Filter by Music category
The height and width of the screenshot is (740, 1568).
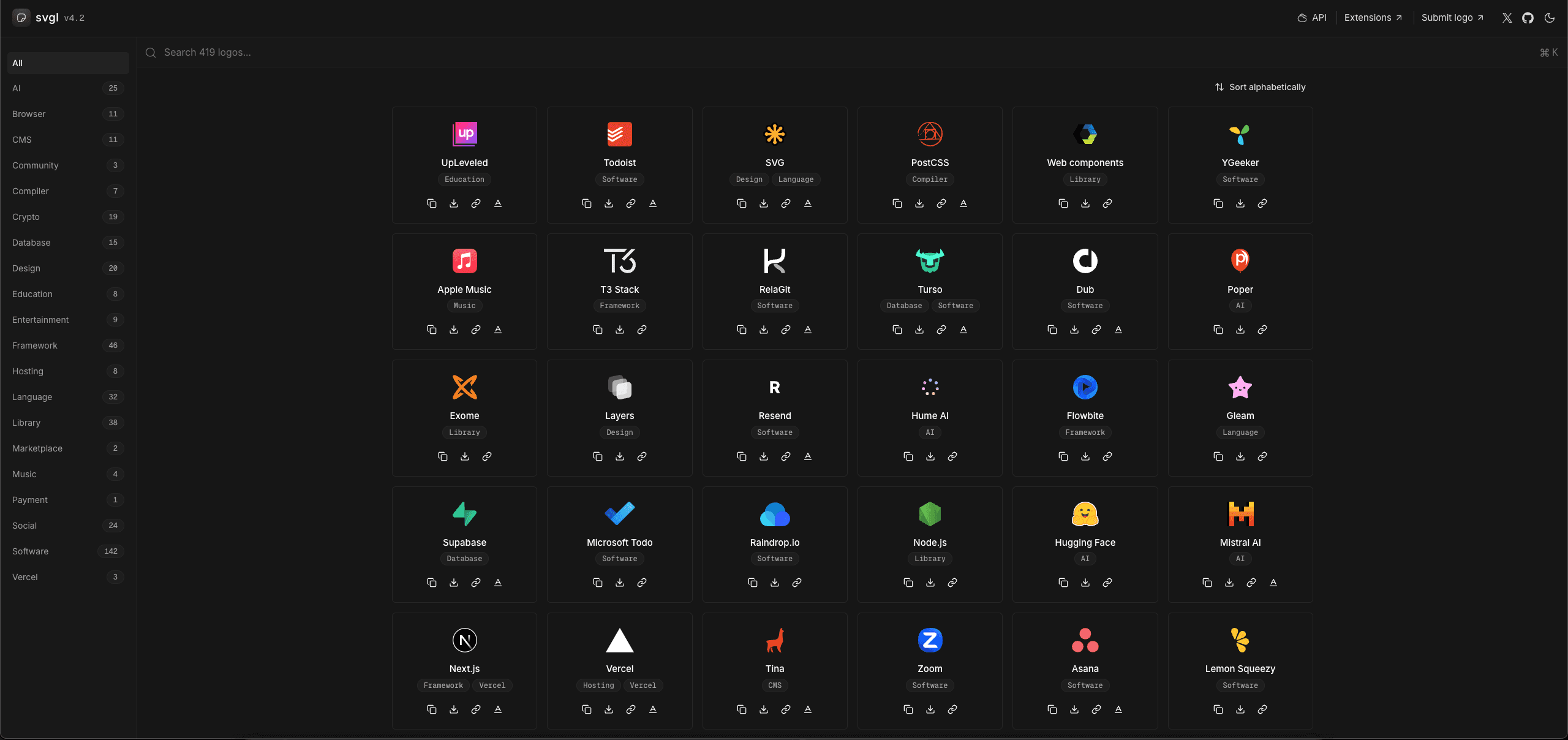pos(68,474)
